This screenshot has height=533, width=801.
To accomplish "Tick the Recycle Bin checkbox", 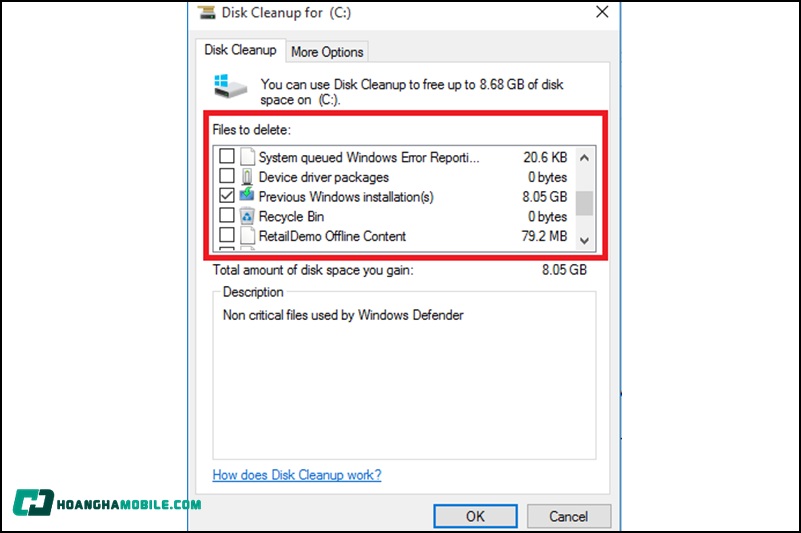I will tap(227, 215).
